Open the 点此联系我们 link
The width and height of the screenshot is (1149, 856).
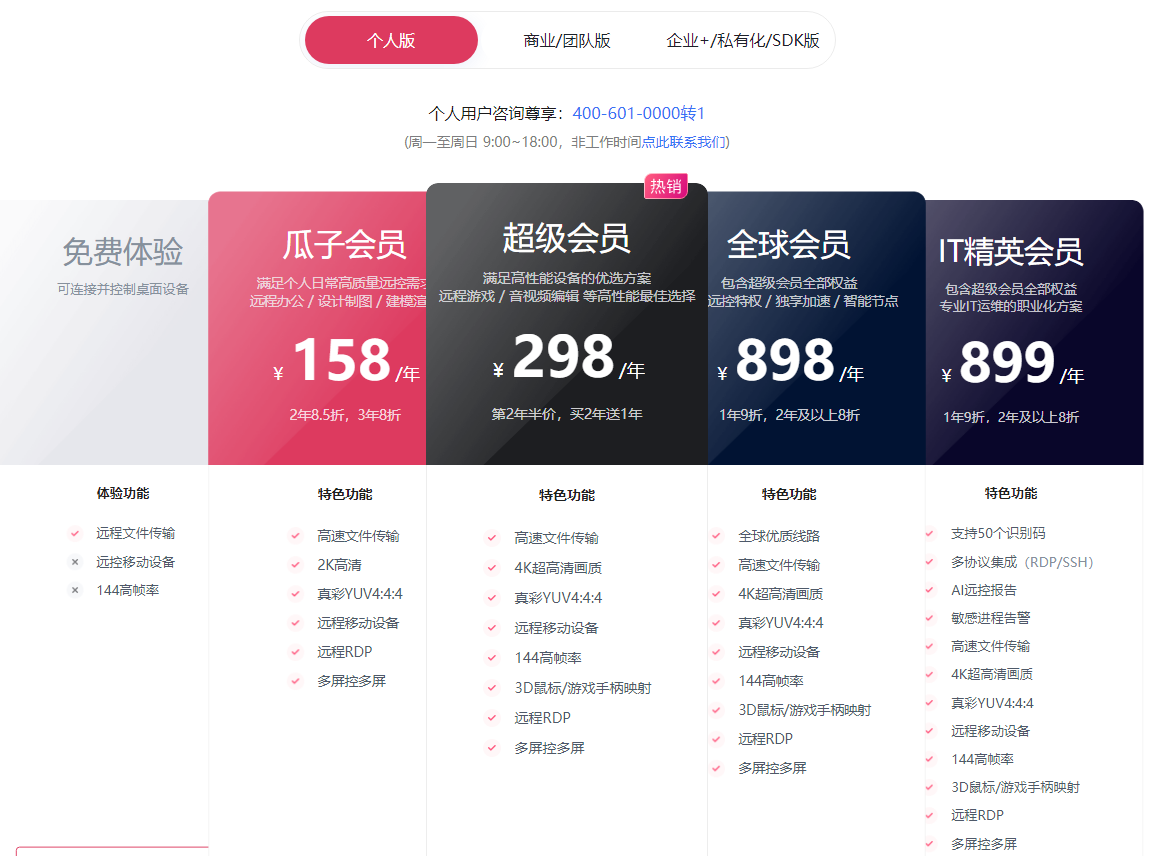684,142
